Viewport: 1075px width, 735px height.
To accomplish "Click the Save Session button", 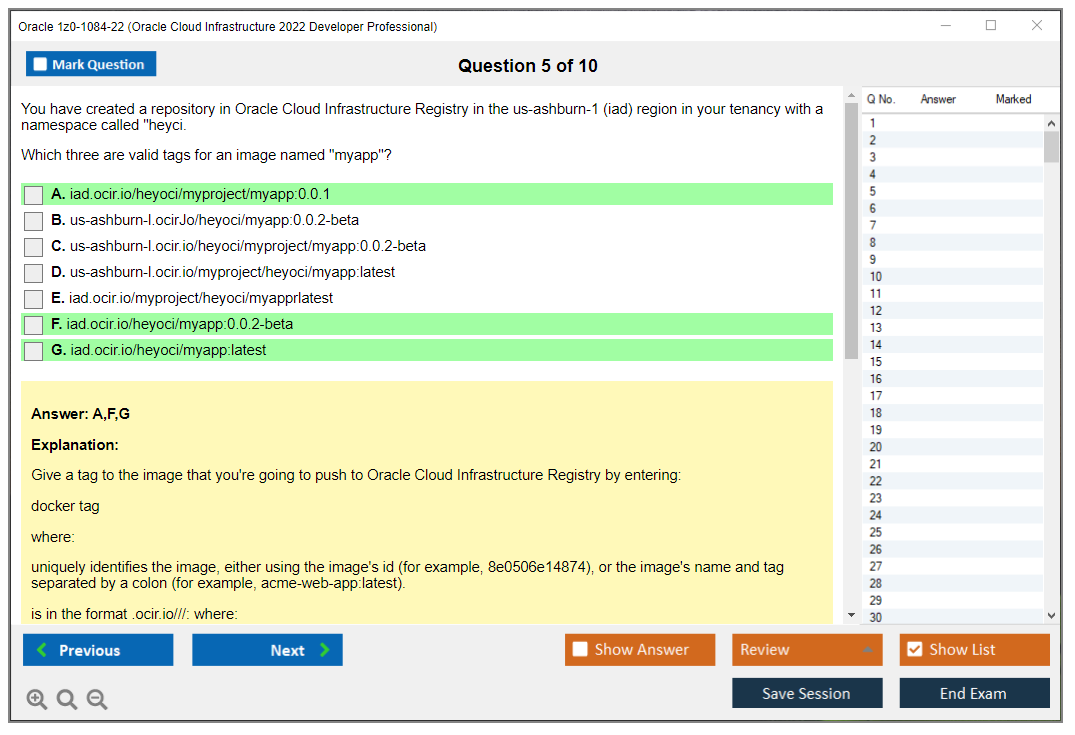I will point(807,693).
